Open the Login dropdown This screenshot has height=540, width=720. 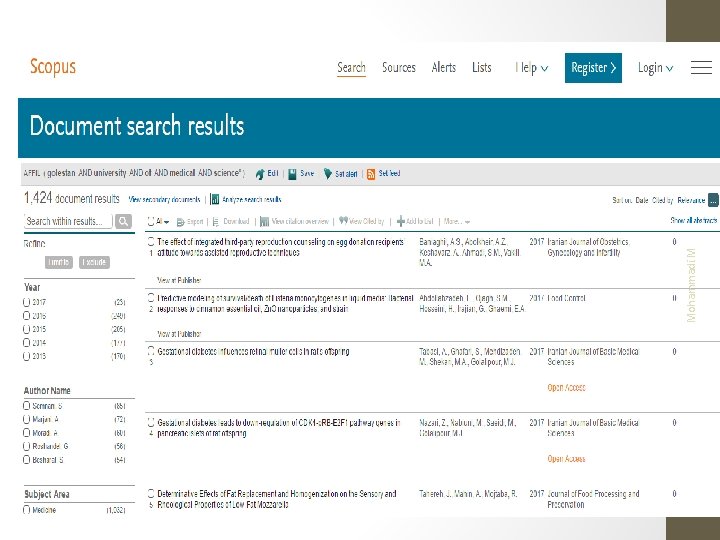[655, 68]
